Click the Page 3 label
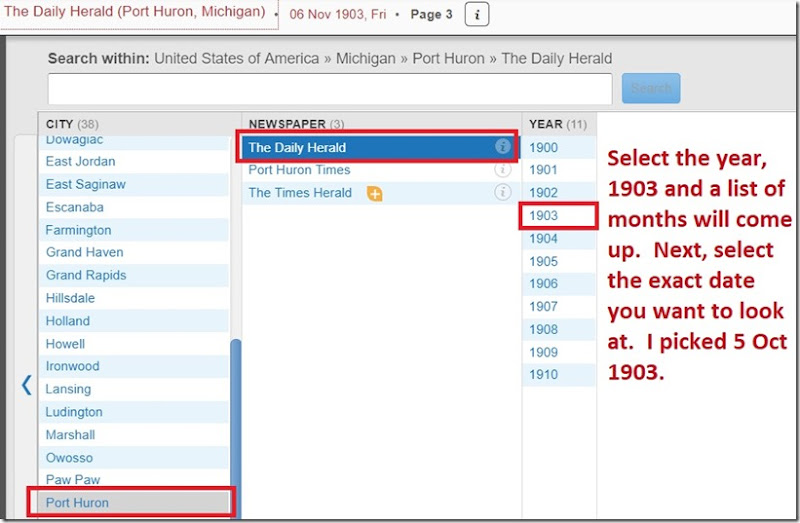This screenshot has width=800, height=523. click(x=431, y=15)
